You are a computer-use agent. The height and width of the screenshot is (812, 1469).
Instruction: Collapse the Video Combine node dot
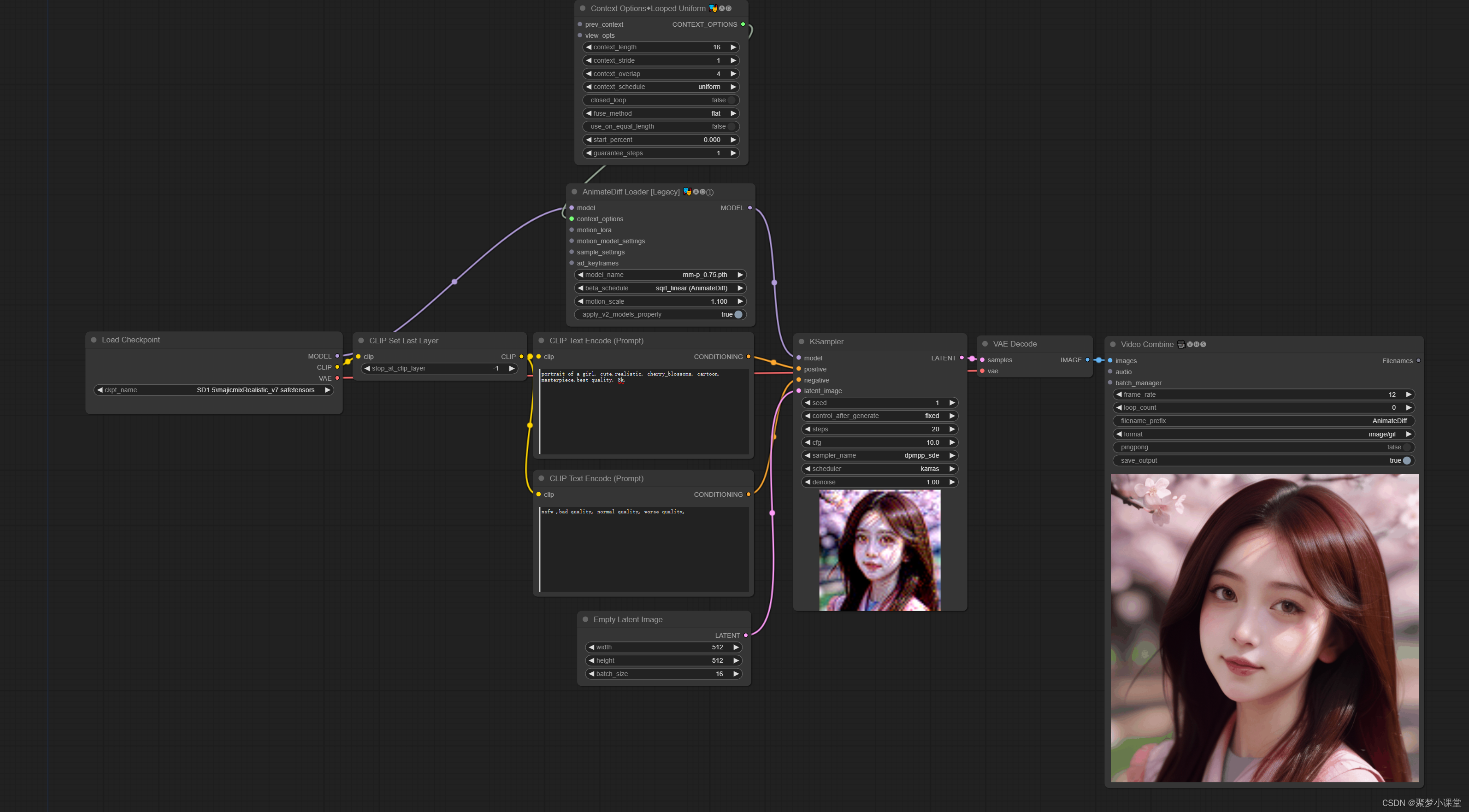pos(1113,344)
